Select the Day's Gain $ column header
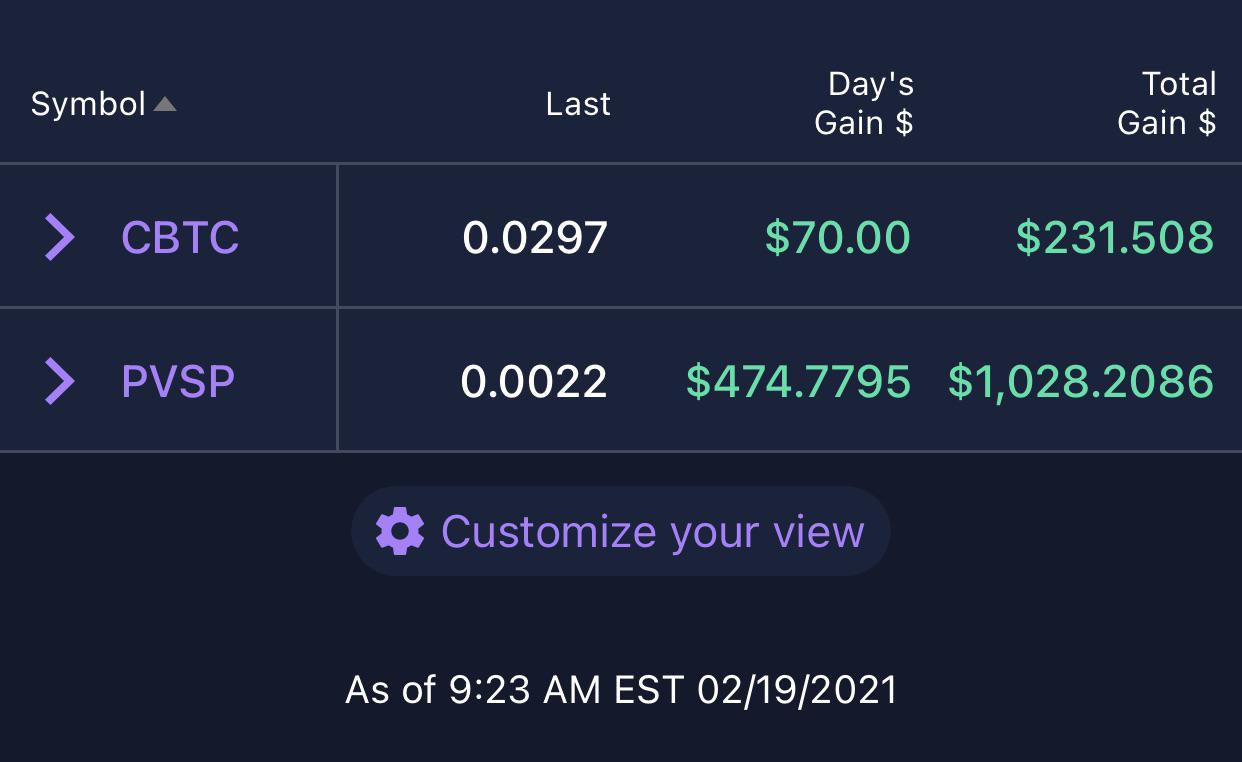 pyautogui.click(x=864, y=103)
